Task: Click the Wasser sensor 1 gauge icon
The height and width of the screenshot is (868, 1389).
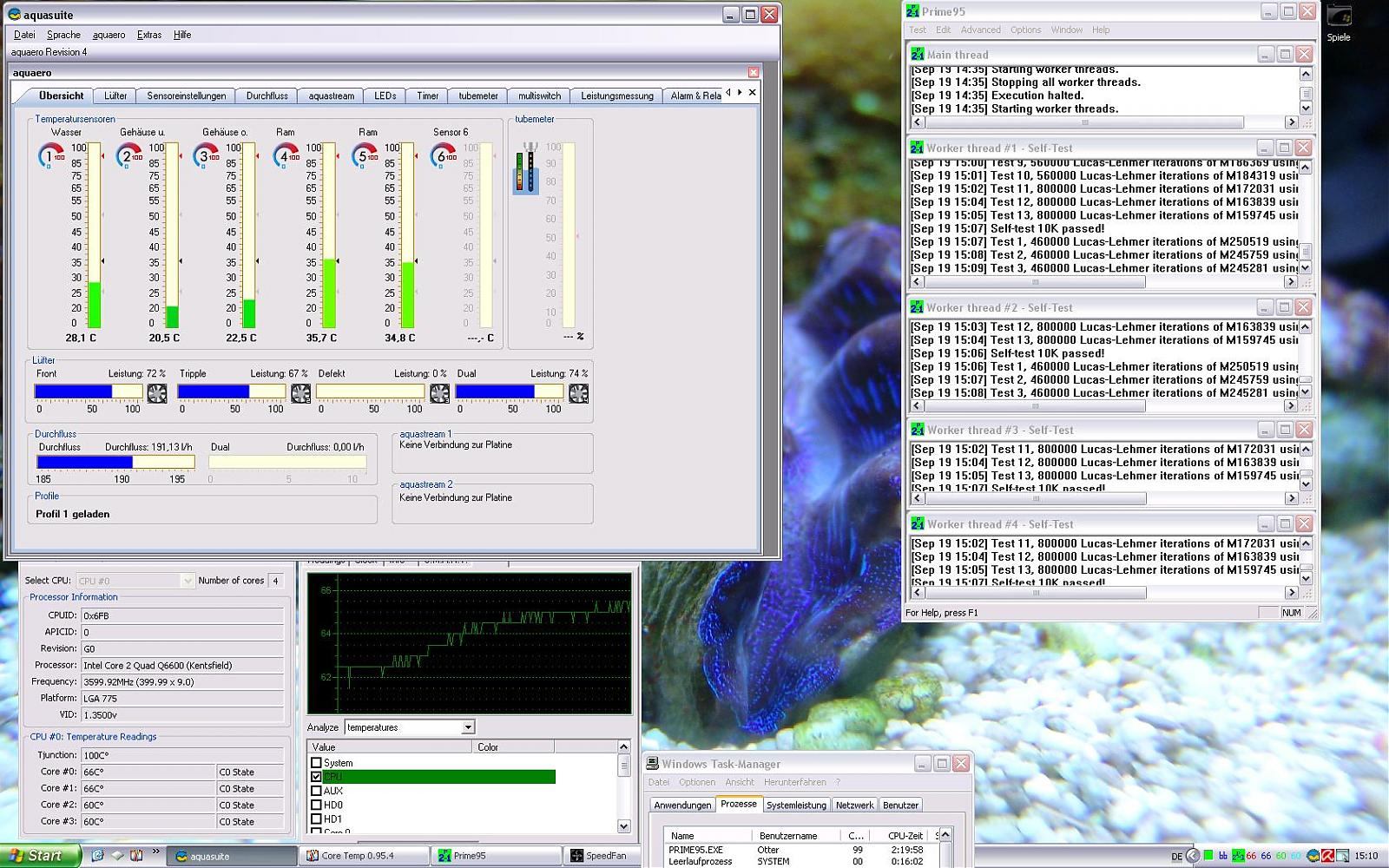Action: [50, 156]
